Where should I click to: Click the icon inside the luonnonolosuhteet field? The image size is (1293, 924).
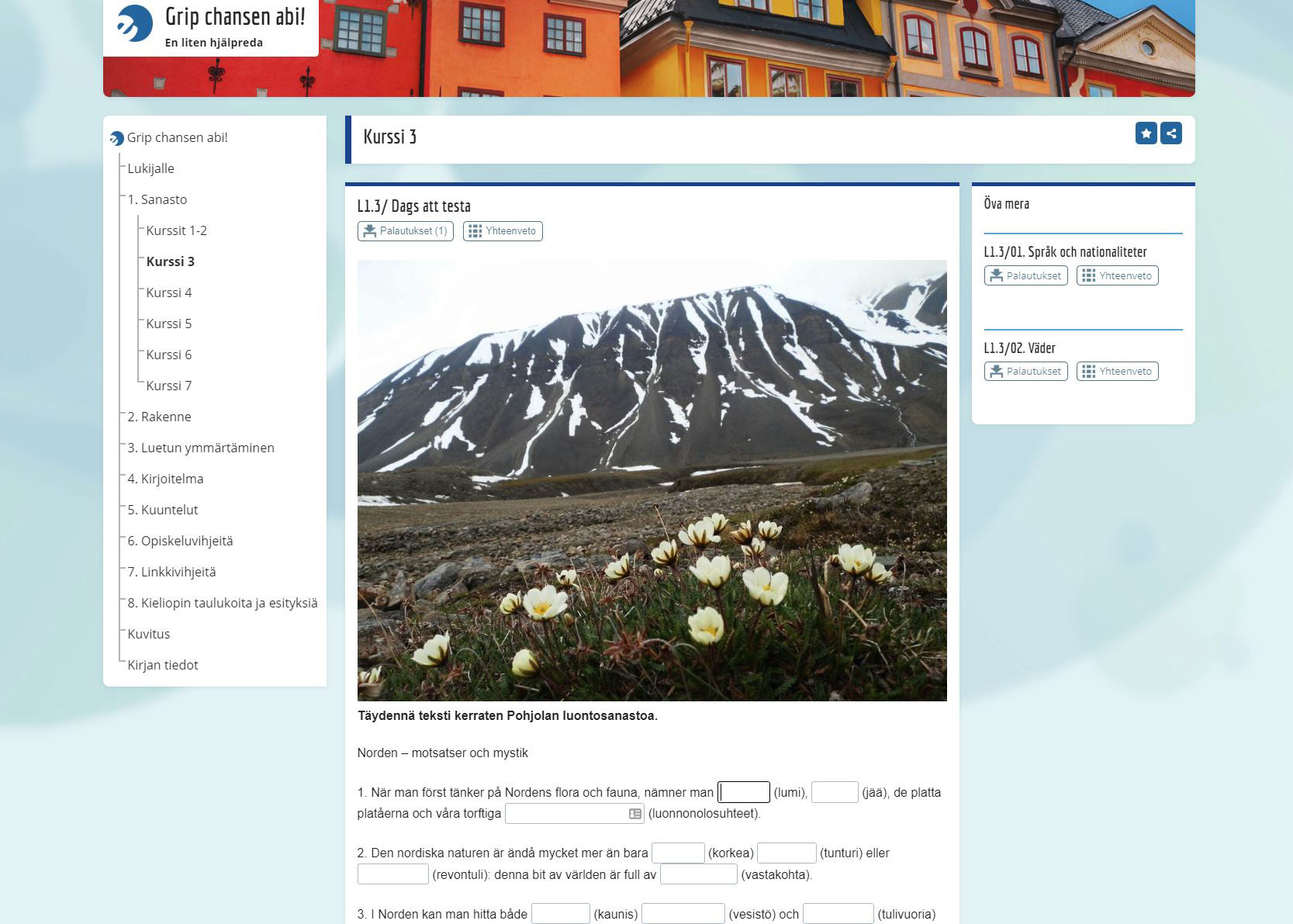click(x=635, y=814)
